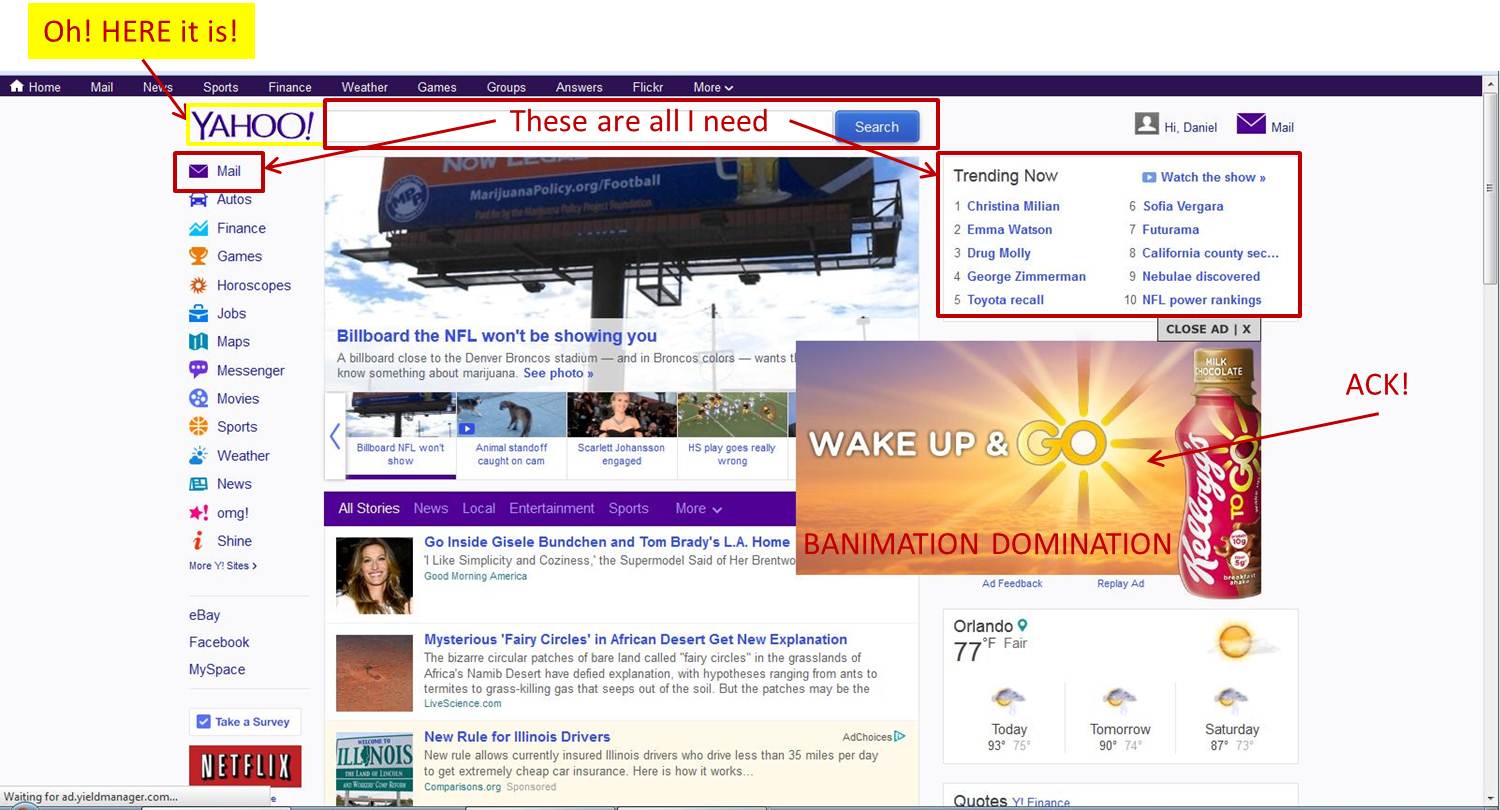
Task: Expand the More dropdown in stories tabs
Action: (x=698, y=508)
